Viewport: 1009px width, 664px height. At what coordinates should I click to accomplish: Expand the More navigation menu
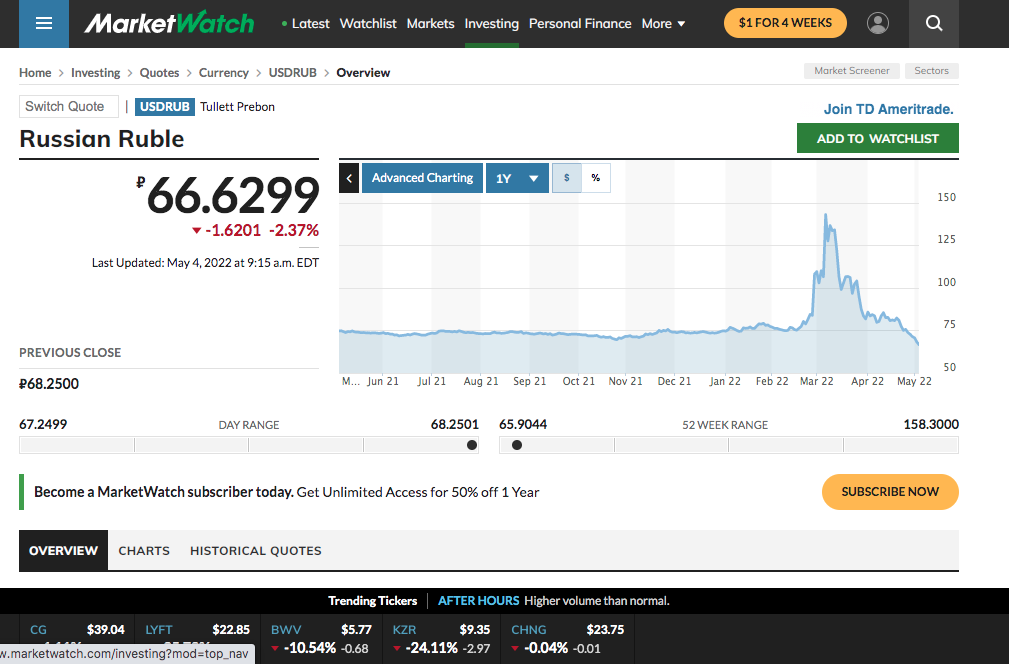coord(663,24)
